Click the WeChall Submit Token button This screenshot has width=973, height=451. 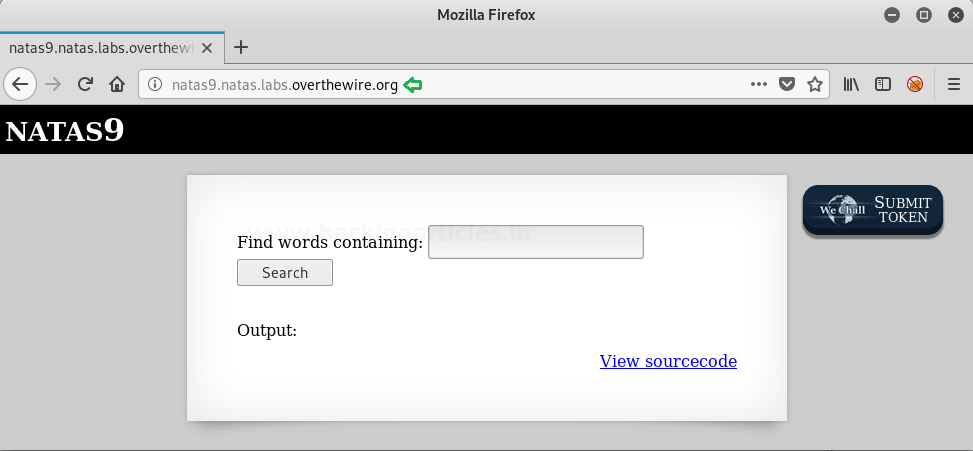coord(872,210)
